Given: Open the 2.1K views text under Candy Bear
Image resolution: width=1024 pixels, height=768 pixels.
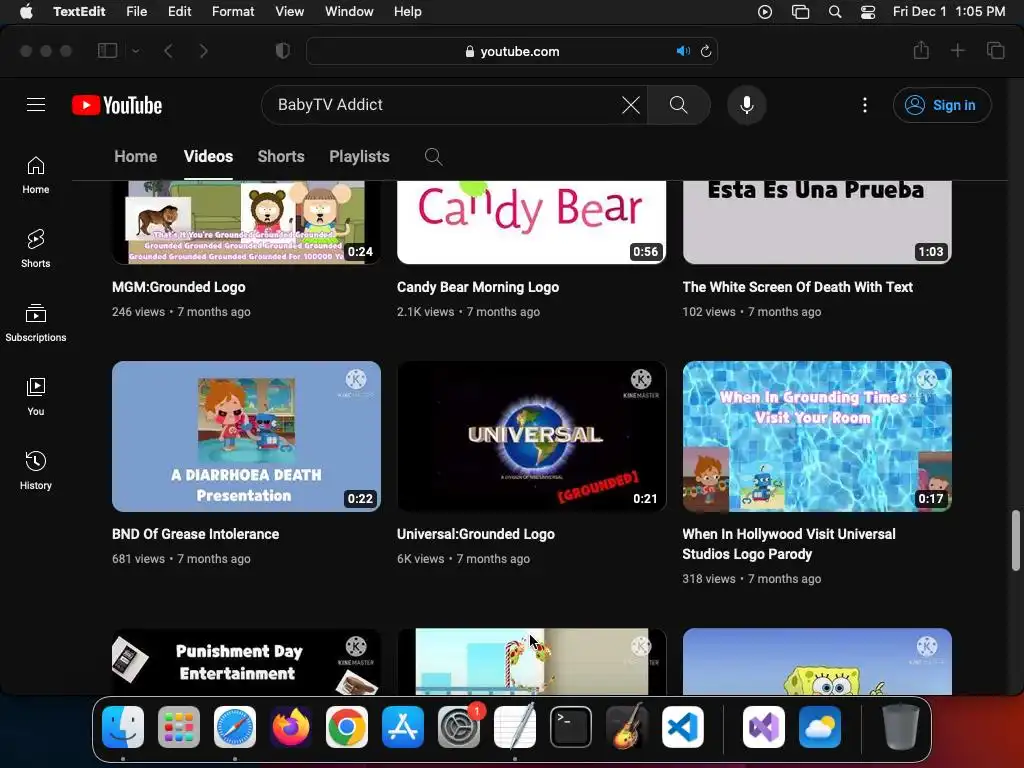Looking at the screenshot, I should tap(425, 312).
